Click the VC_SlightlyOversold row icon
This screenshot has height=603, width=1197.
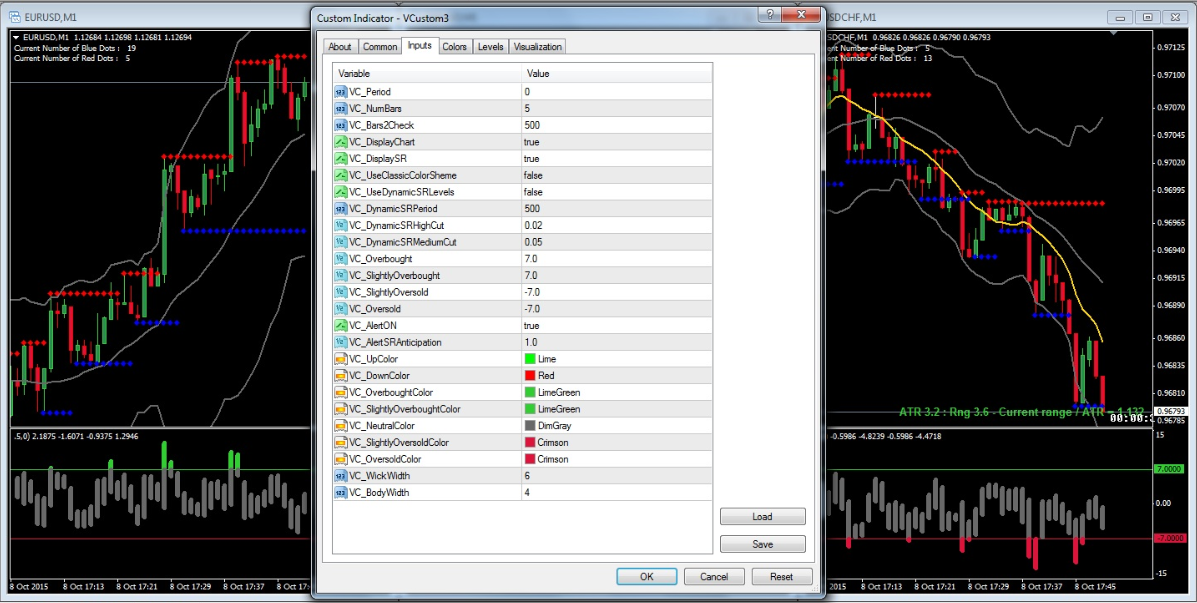pos(340,292)
